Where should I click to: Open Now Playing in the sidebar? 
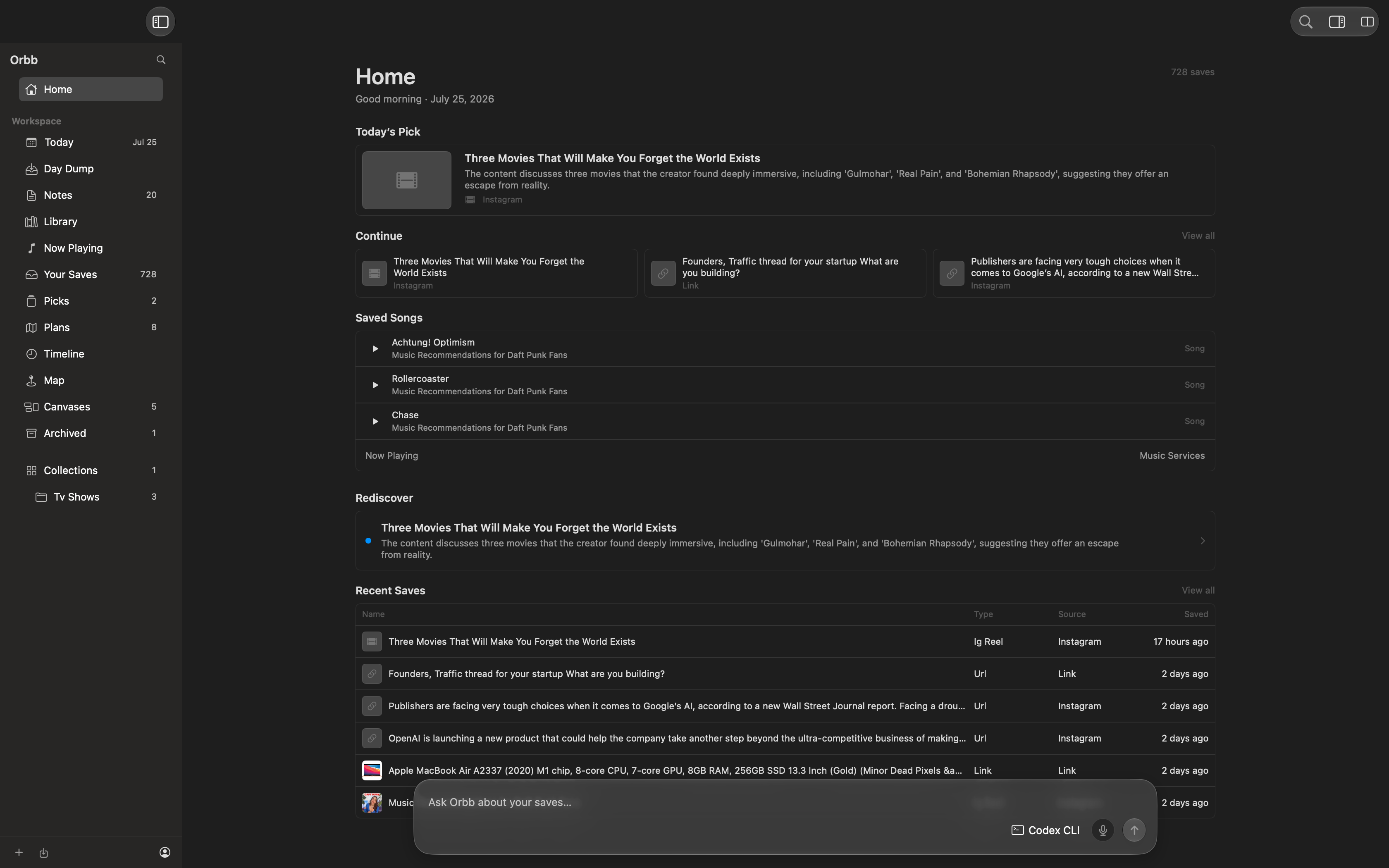pyautogui.click(x=91, y=248)
